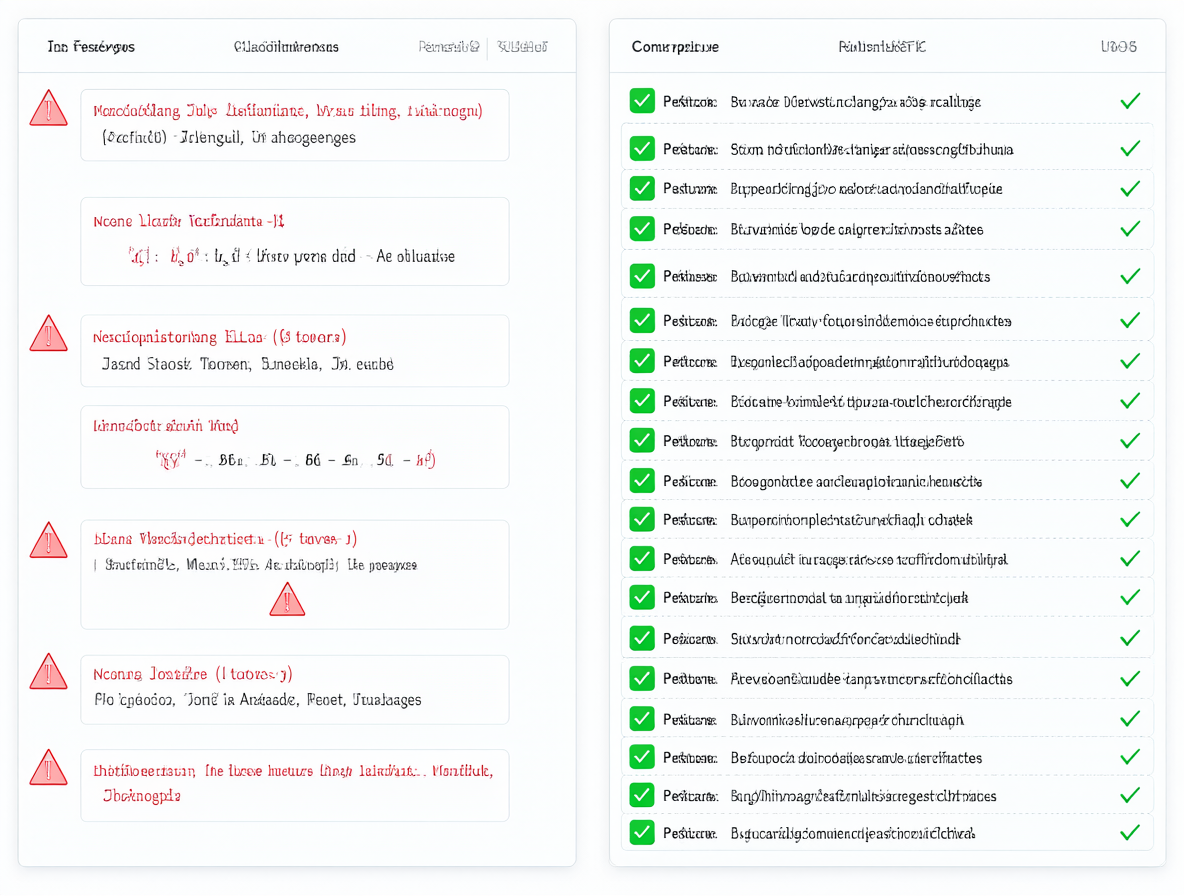Select the "Ae obluarise" formula line in left panel
This screenshot has width=1184, height=896.
pyautogui.click(x=292, y=257)
